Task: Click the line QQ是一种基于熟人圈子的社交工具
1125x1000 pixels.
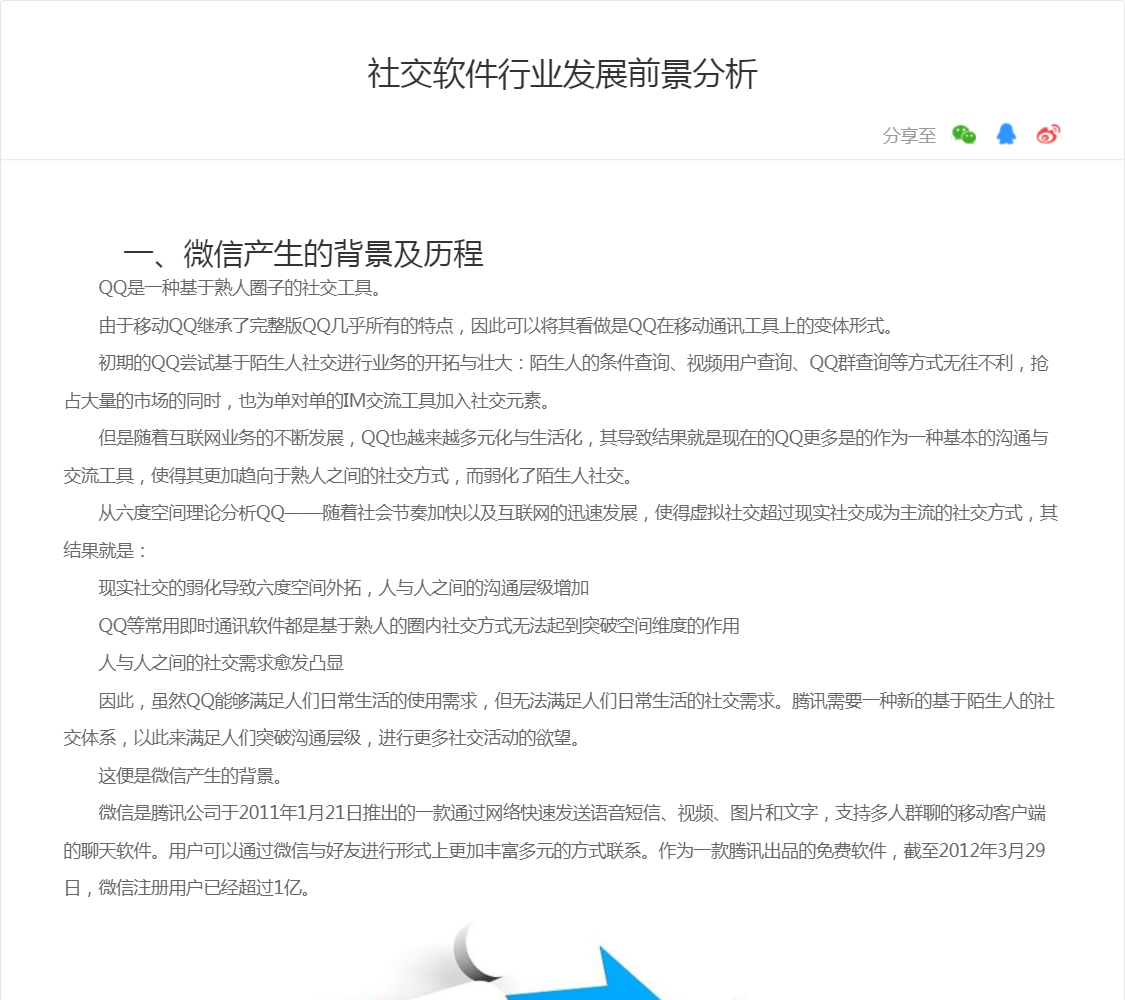Action: coord(240,288)
